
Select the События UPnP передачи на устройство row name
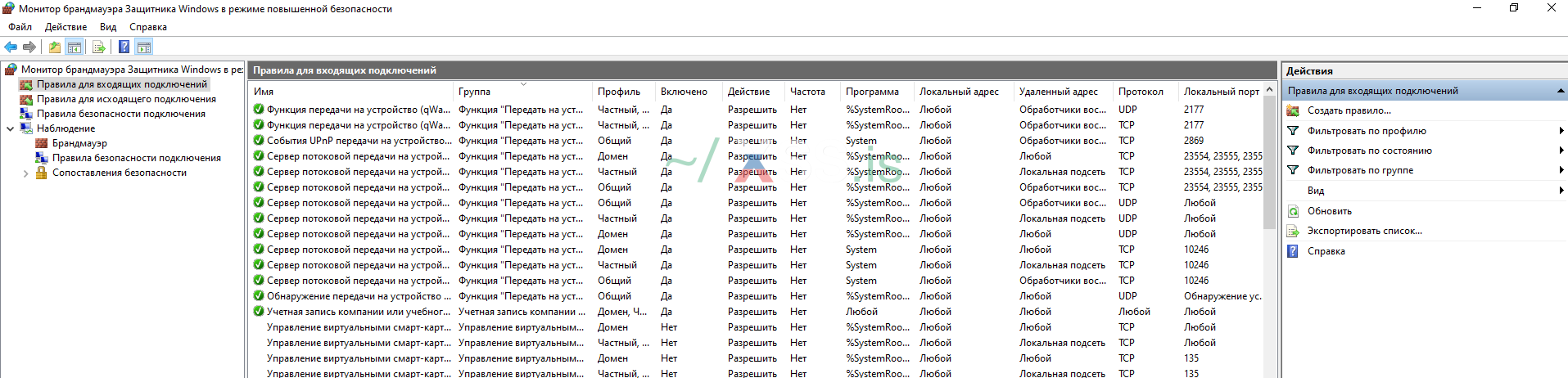coord(359,141)
